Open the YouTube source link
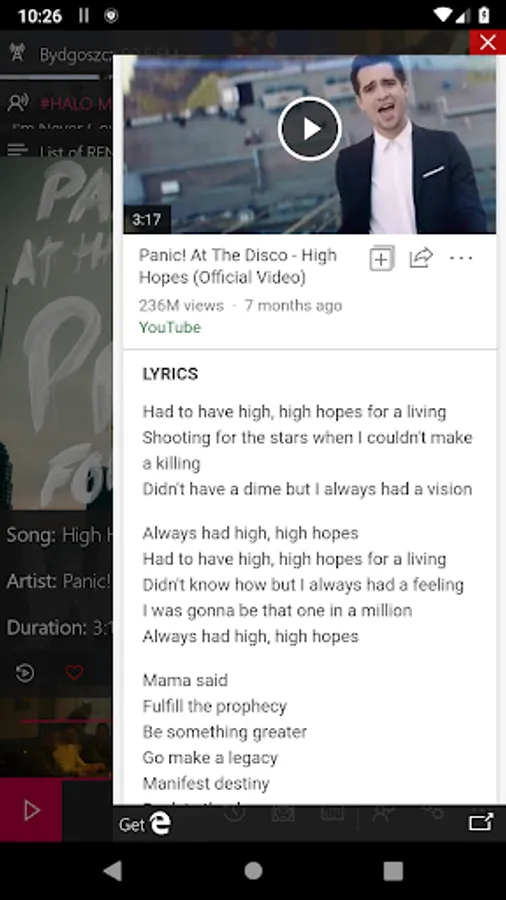Screen dimensions: 506x900 pyautogui.click(x=170, y=328)
